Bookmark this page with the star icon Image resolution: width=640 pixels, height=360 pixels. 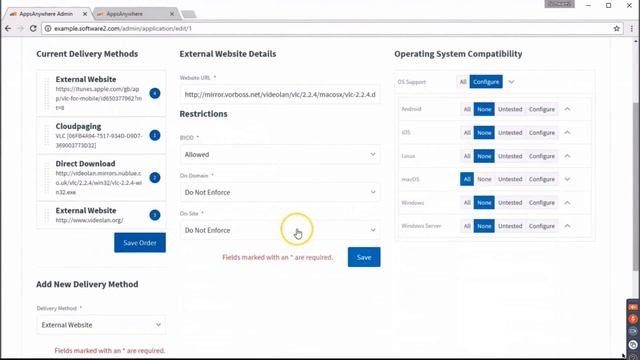pyautogui.click(x=616, y=29)
